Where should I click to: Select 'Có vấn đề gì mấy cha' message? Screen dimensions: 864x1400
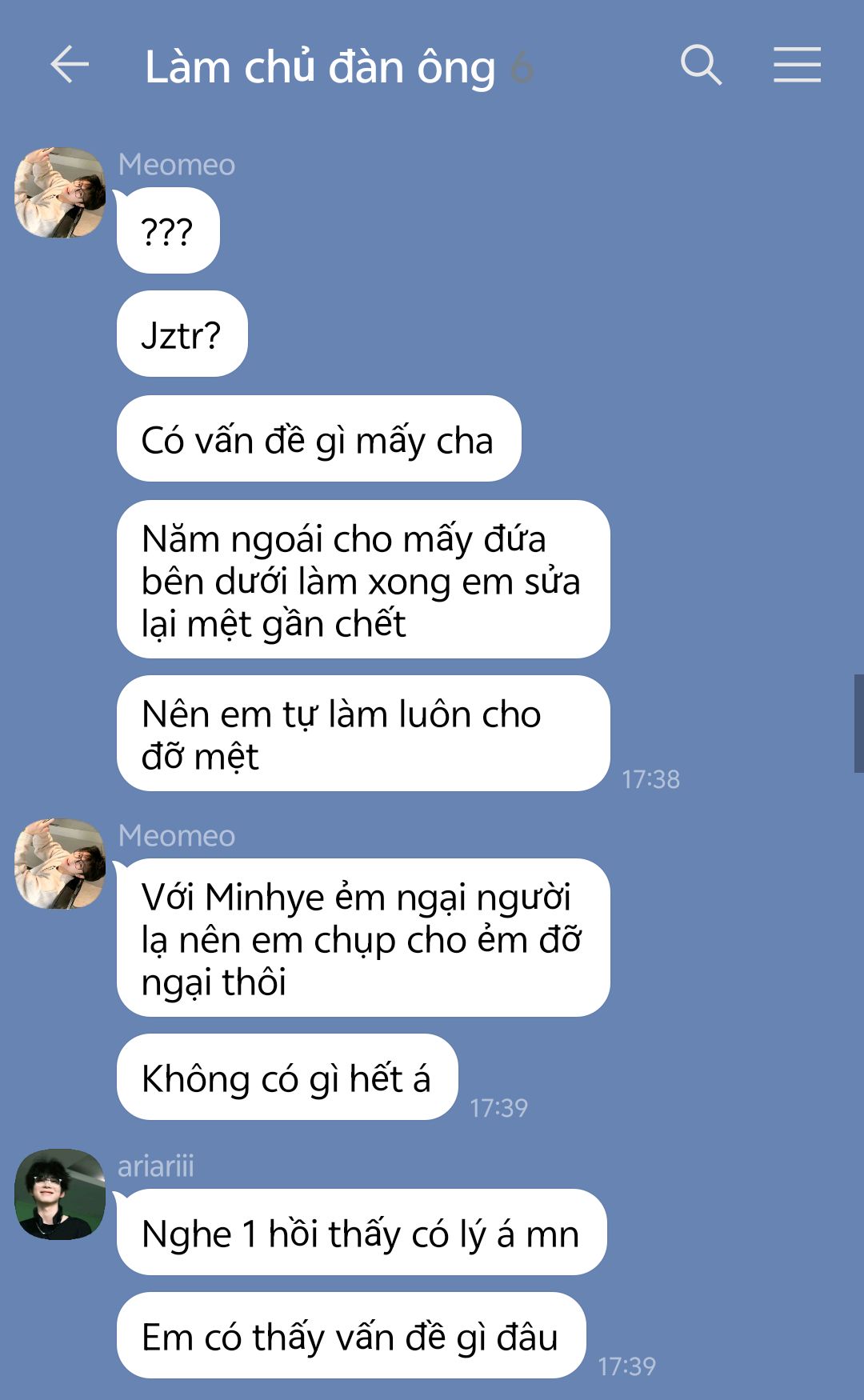tap(318, 438)
